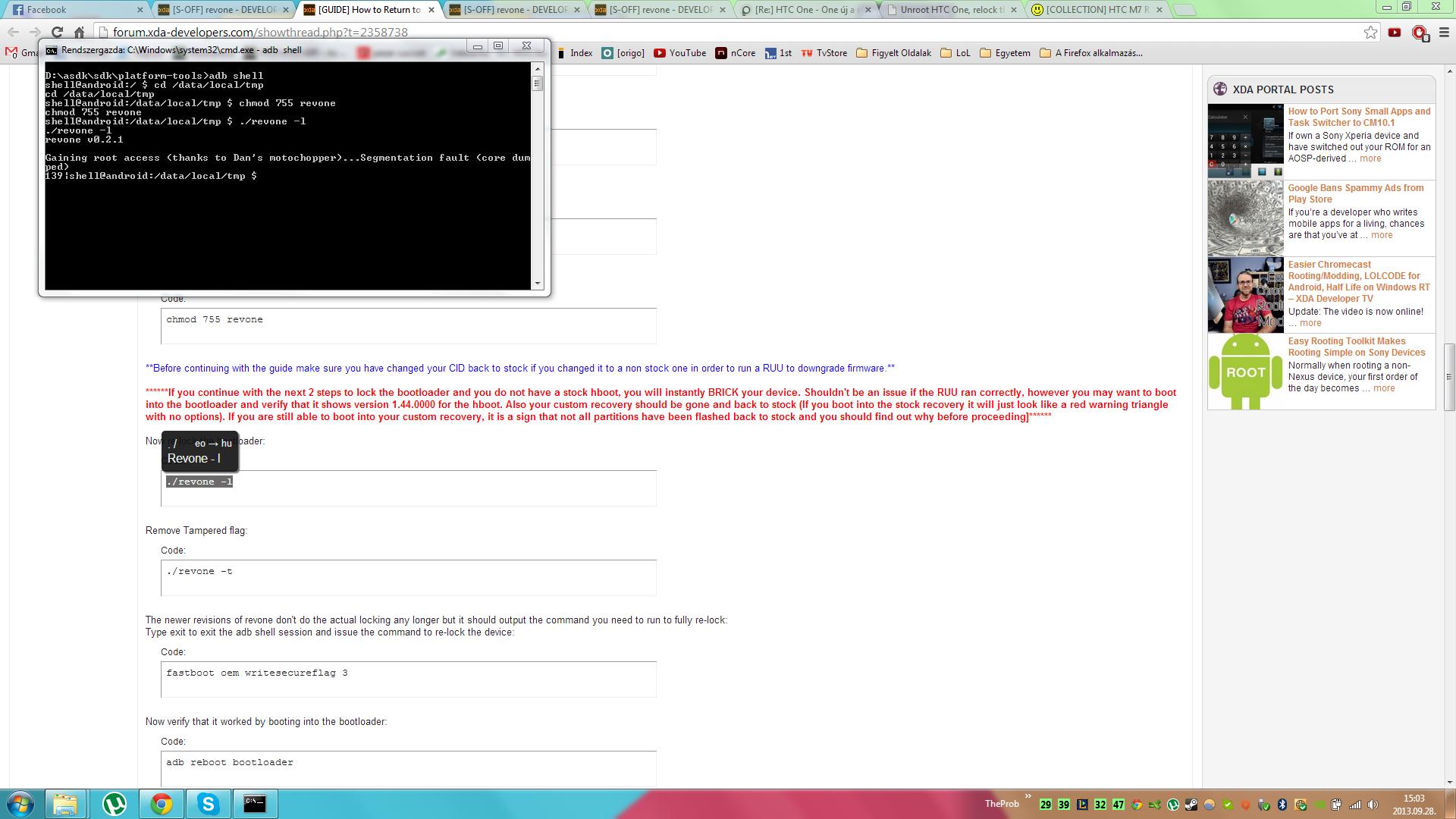Open the nCore bookmark
The image size is (1456, 819).
(736, 53)
